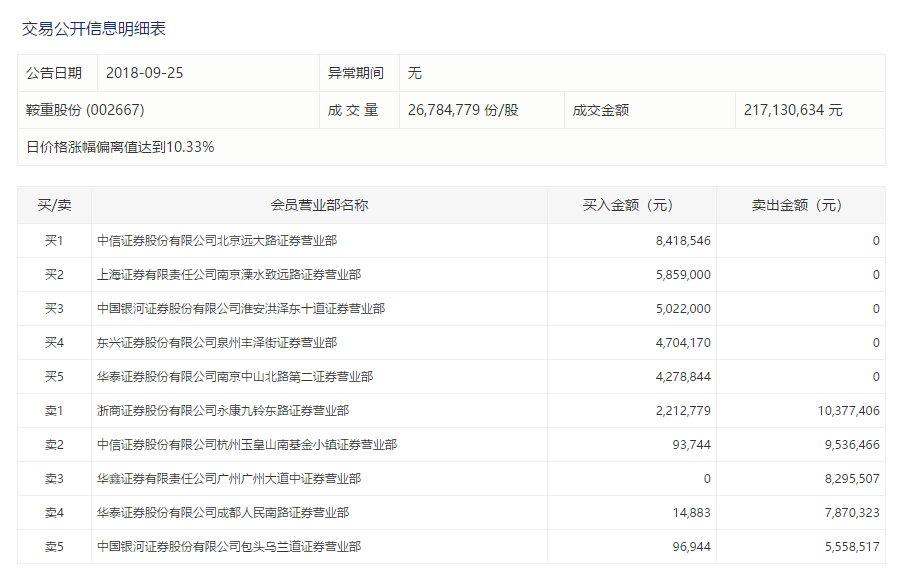Select the 买1 row label
Image resolution: width=904 pixels, height=578 pixels.
point(54,241)
